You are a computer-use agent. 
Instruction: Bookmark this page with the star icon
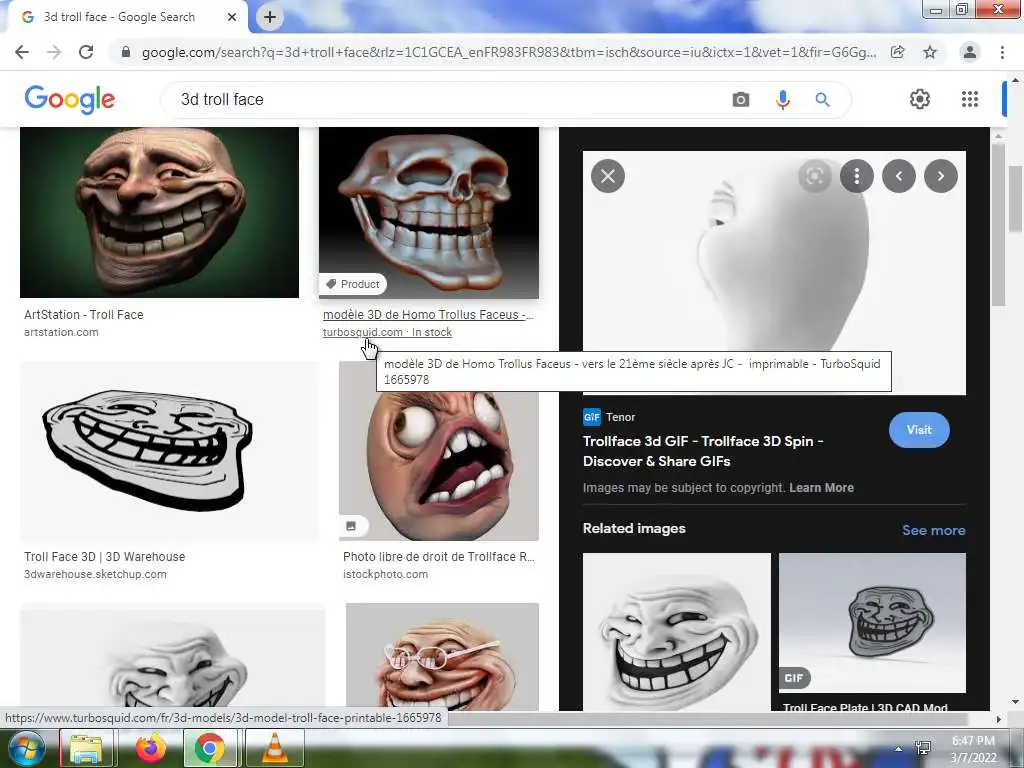(x=930, y=52)
